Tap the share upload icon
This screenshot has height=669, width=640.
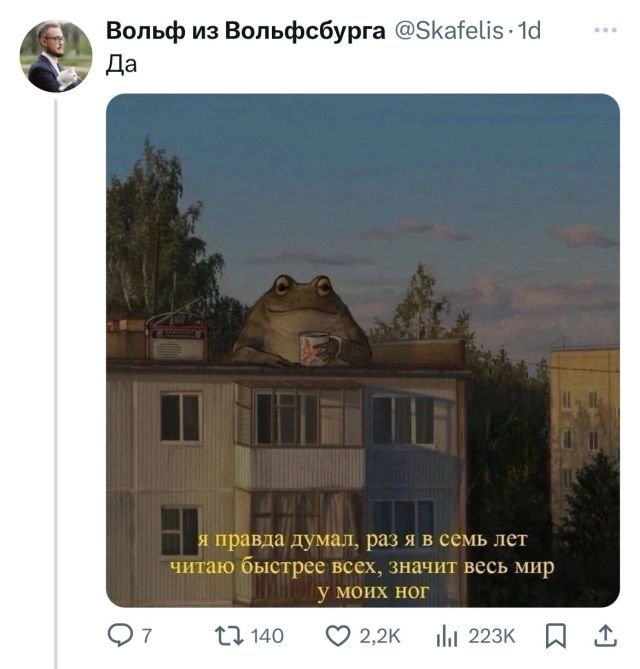click(606, 635)
